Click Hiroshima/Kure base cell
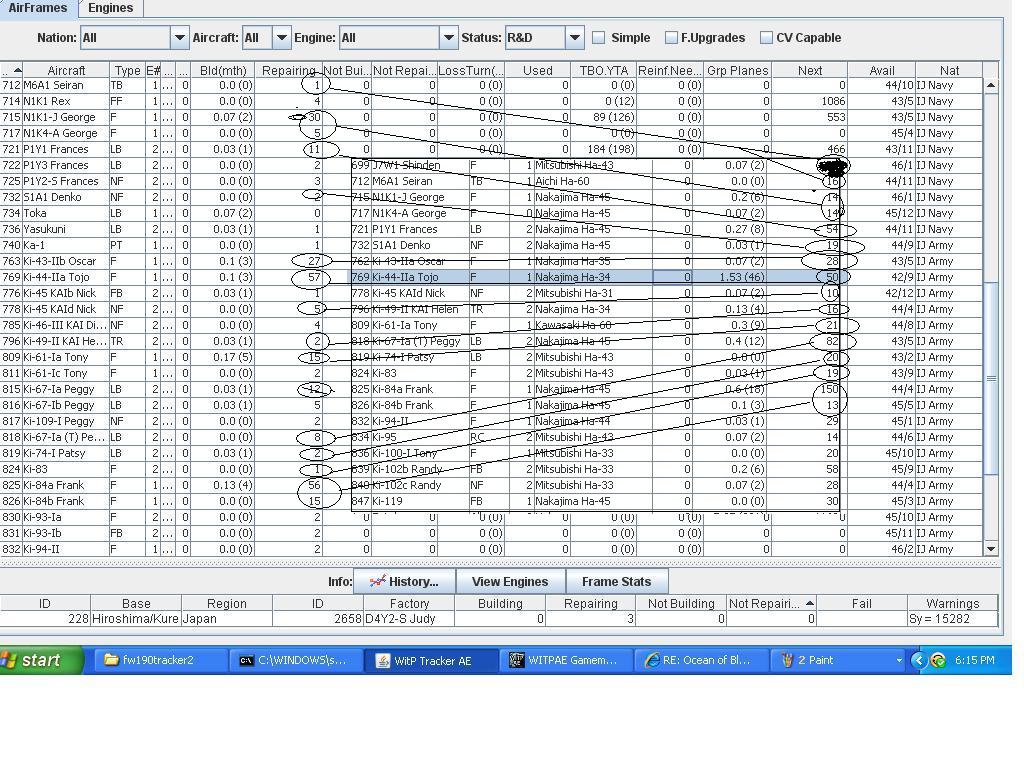Screen dimensions: 1024x768 (136, 618)
